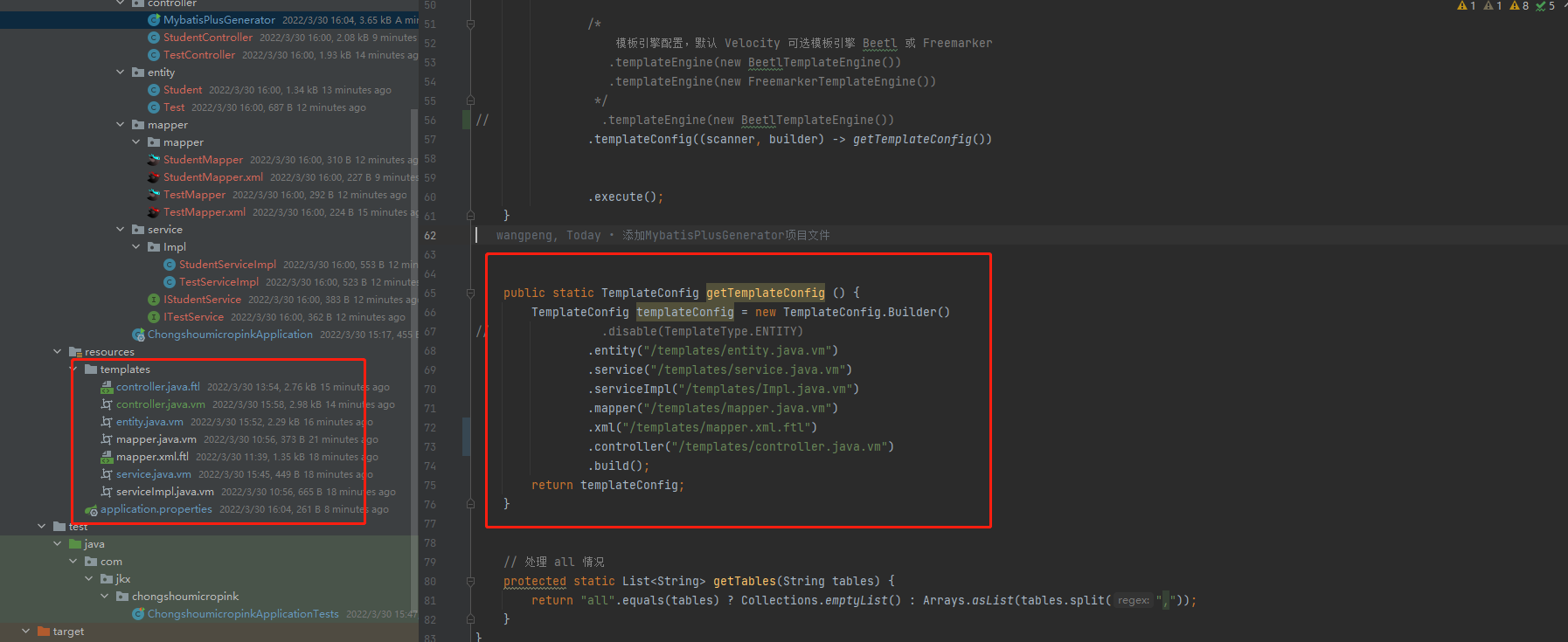Click the controller.java.ftl template file icon

[x=107, y=386]
